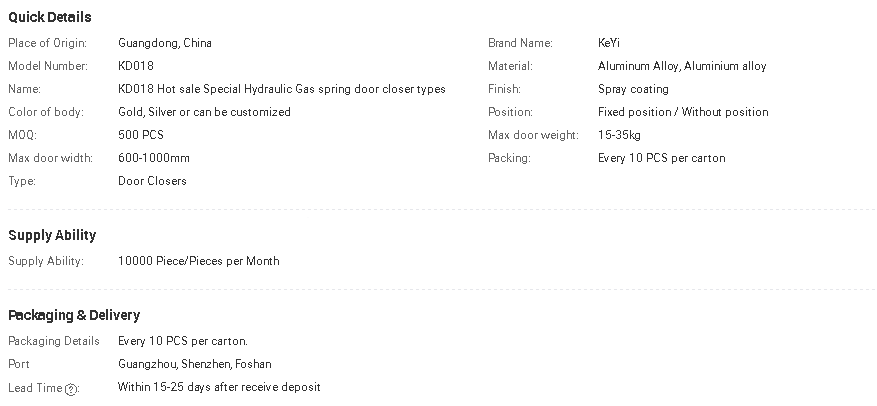
Task: Select the brand name value KeYi
Action: pos(610,43)
